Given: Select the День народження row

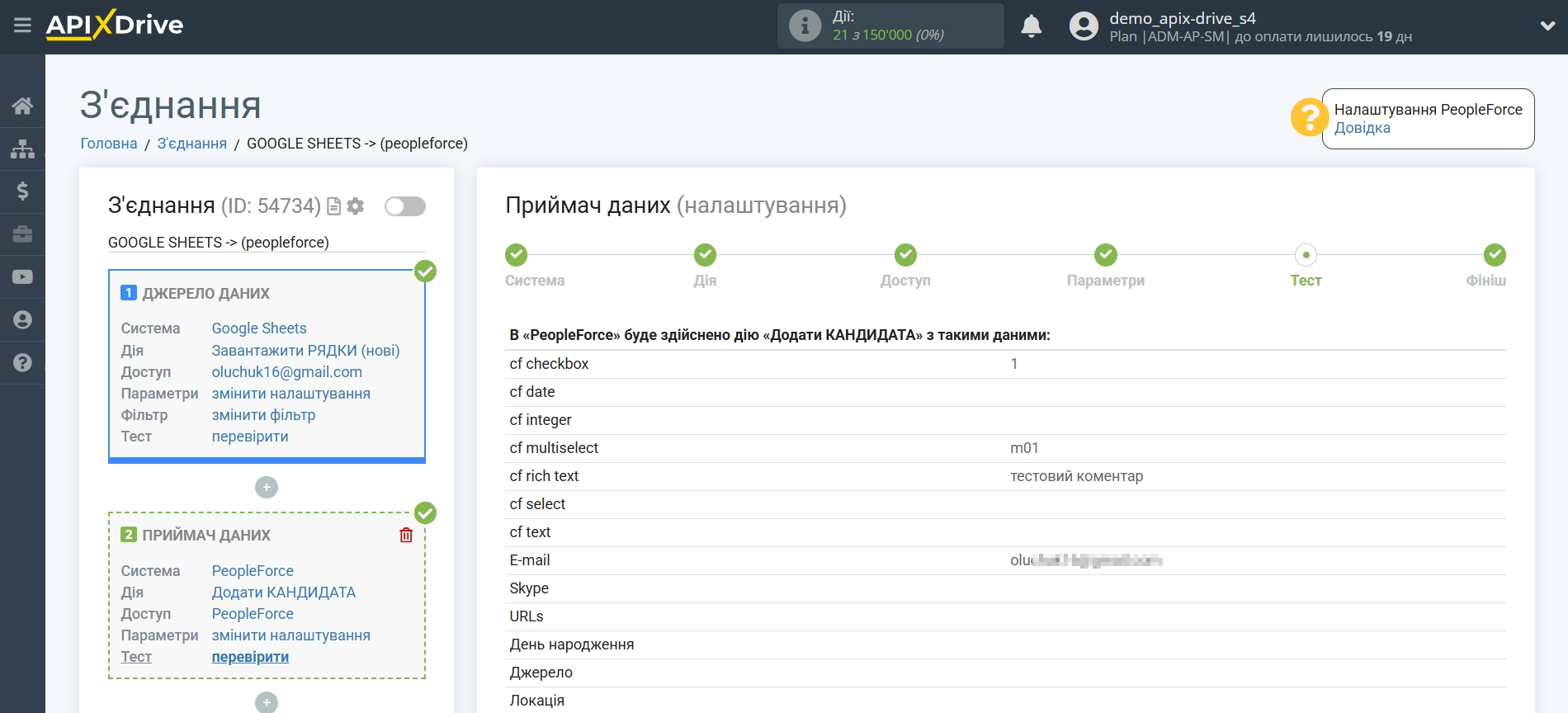Looking at the screenshot, I should [x=1005, y=645].
